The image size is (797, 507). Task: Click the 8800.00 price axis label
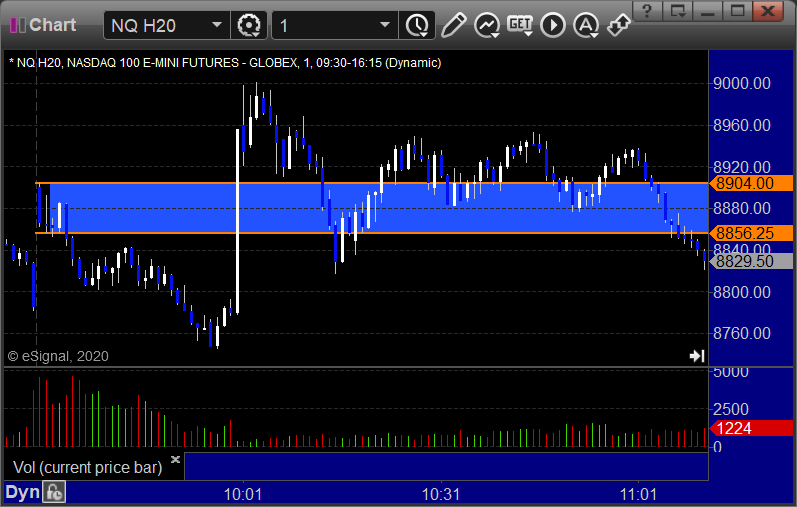point(742,292)
